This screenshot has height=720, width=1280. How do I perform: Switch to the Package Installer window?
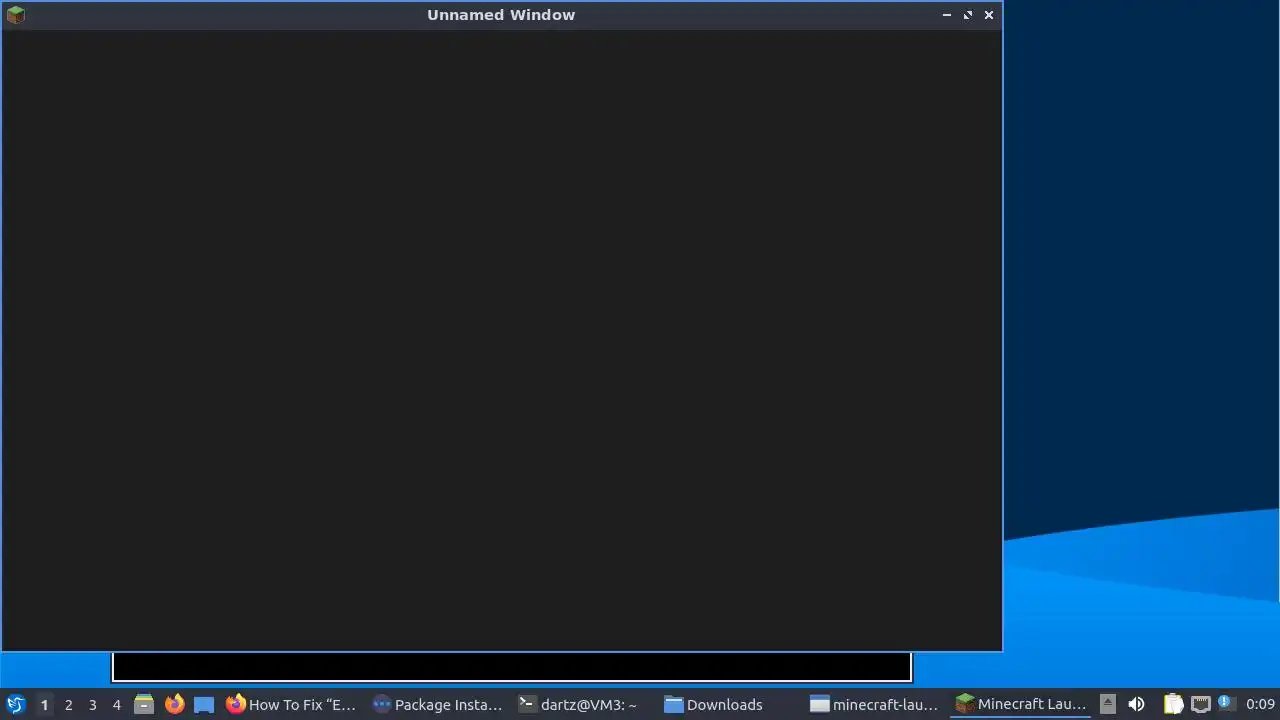click(438, 705)
